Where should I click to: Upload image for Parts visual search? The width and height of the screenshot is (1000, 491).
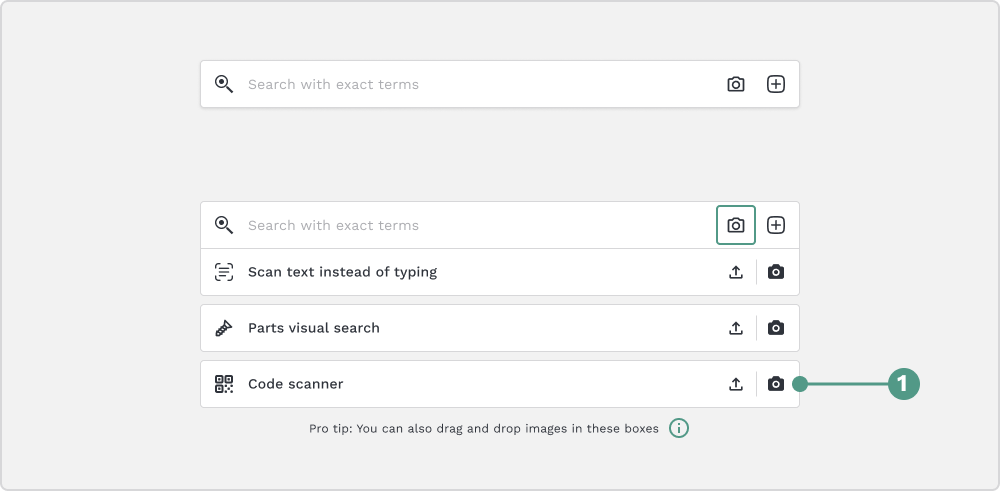(x=736, y=328)
